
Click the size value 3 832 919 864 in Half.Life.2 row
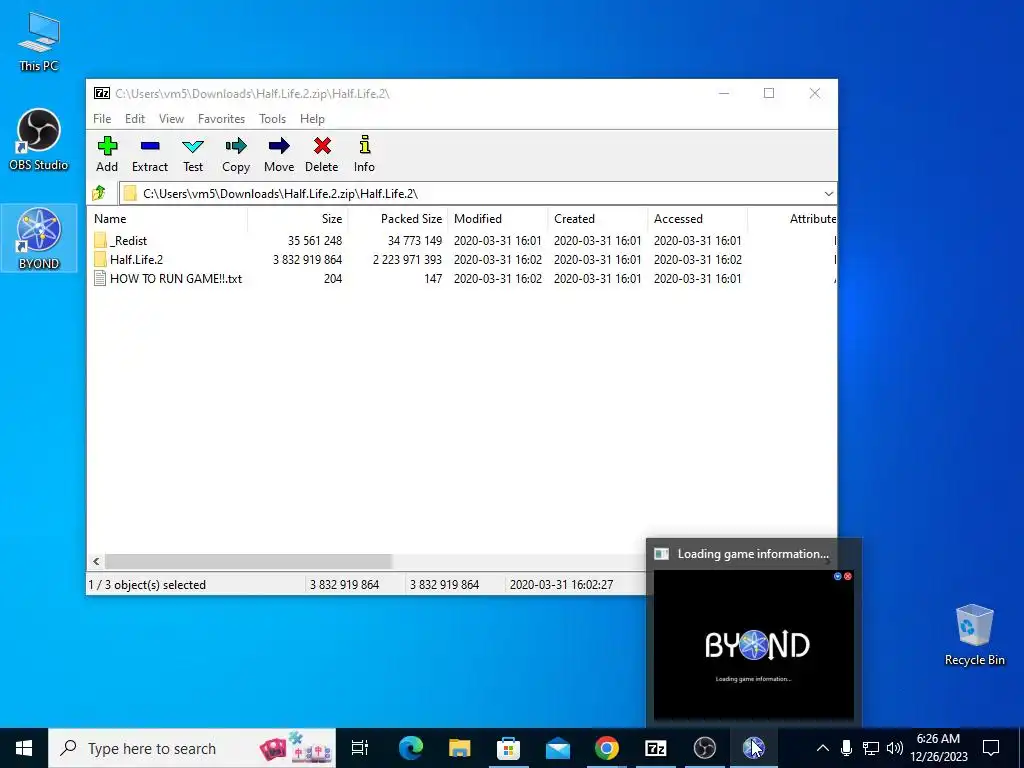coord(308,259)
